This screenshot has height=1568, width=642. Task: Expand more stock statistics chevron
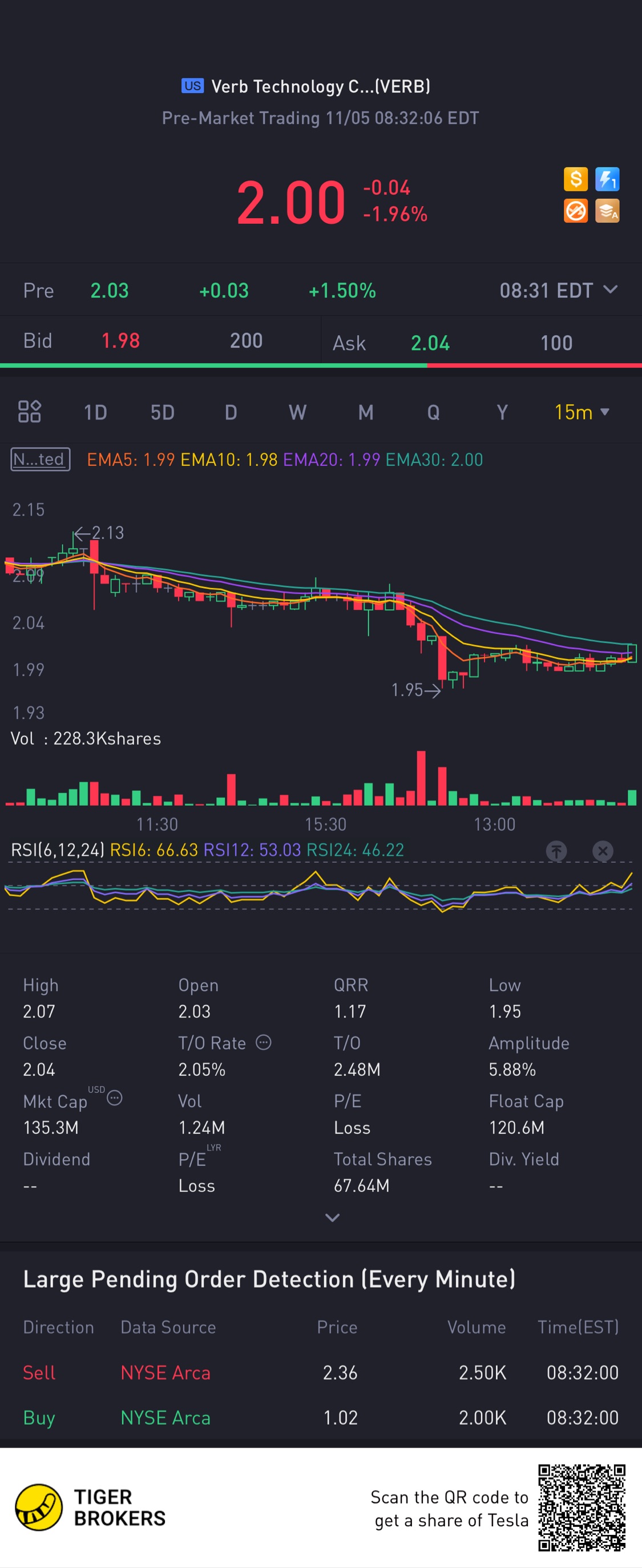[332, 1217]
